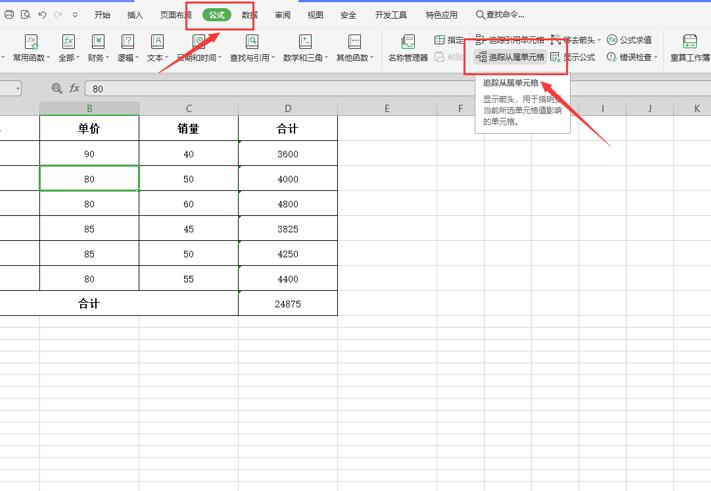The width and height of the screenshot is (711, 491).
Task: Click the redo arrow icon
Action: click(x=58, y=15)
